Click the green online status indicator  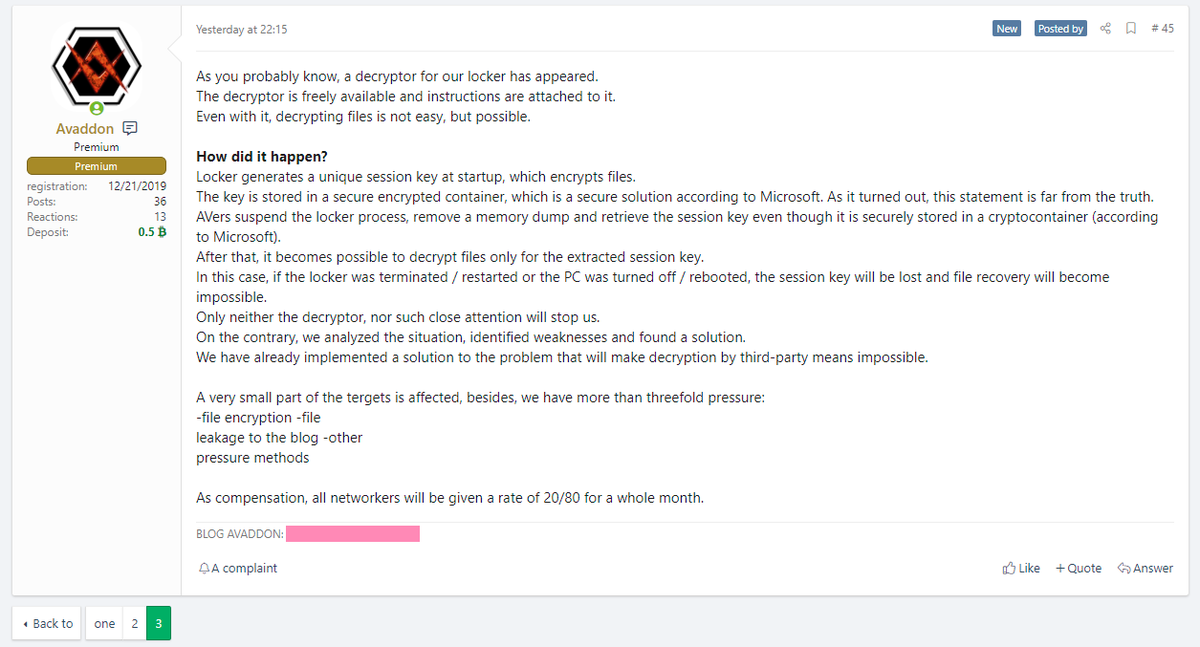[96, 108]
